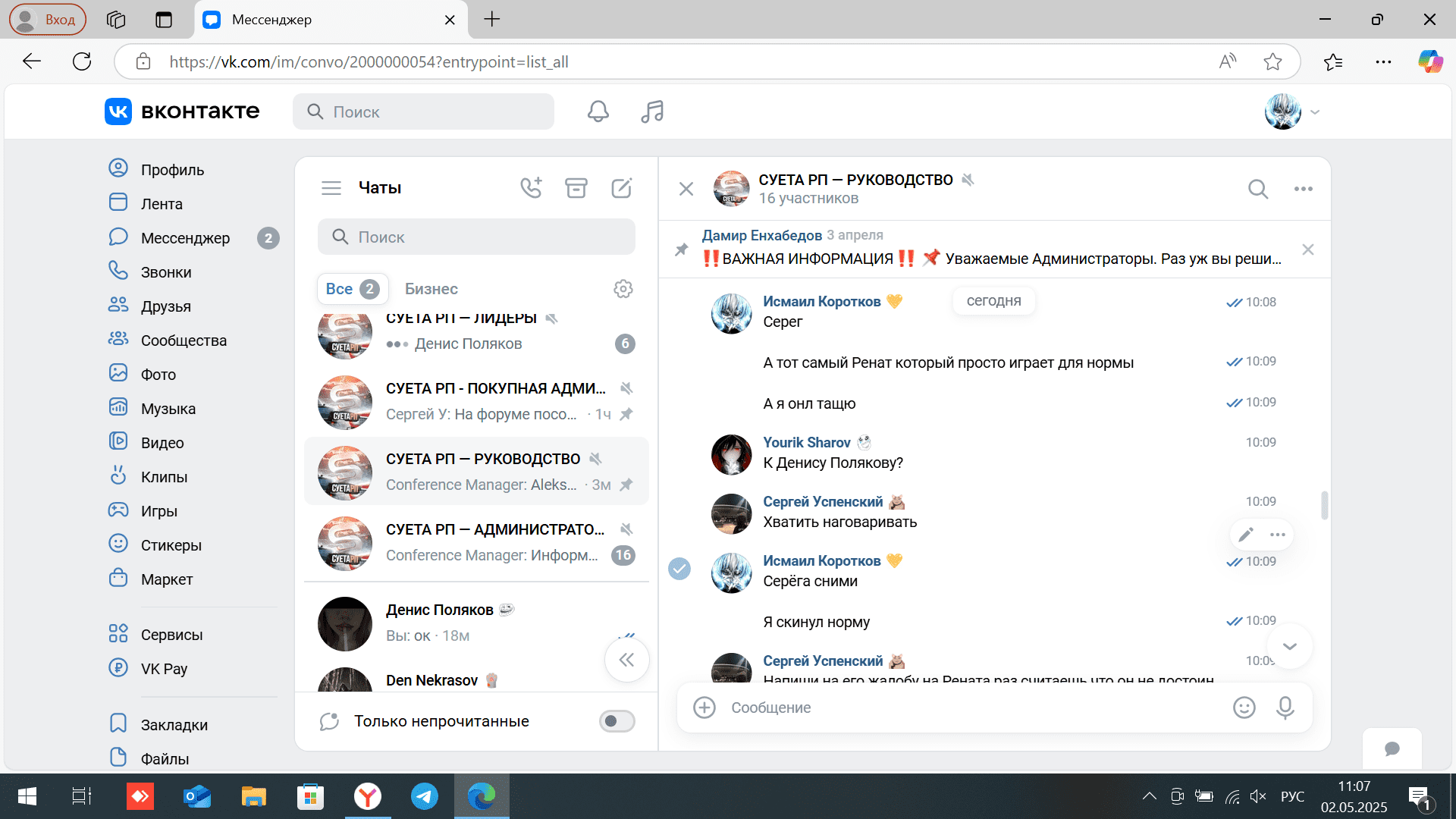This screenshot has width=1456, height=819.
Task: Click the global Поиск field in header
Action: point(423,111)
